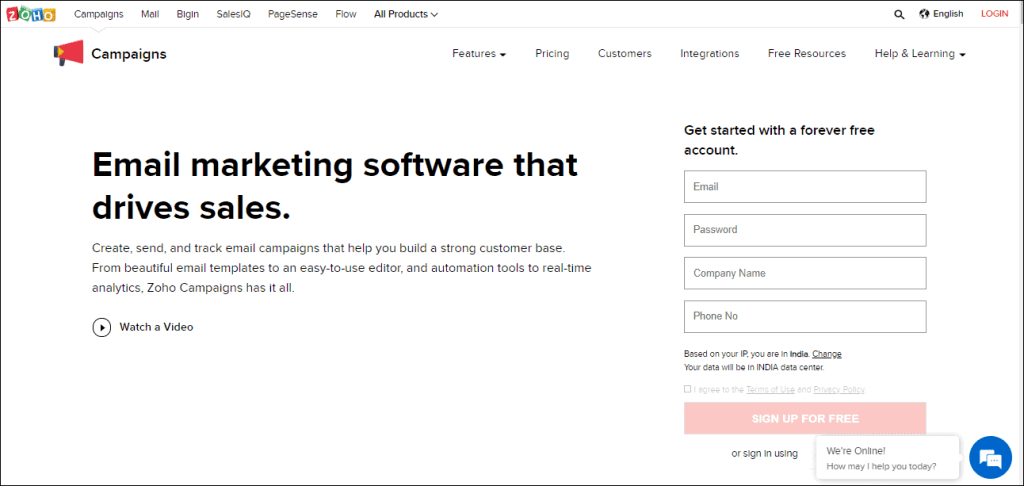Check the Terms of Use agreement checkbox
The height and width of the screenshot is (486, 1024).
pyautogui.click(x=687, y=389)
